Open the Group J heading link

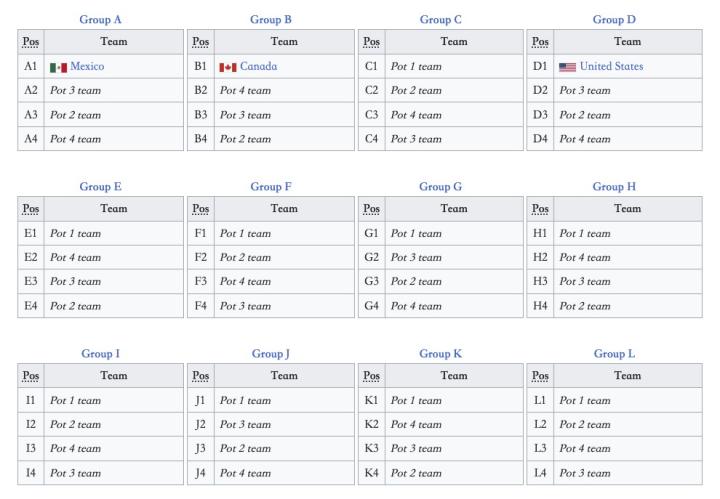point(270,353)
